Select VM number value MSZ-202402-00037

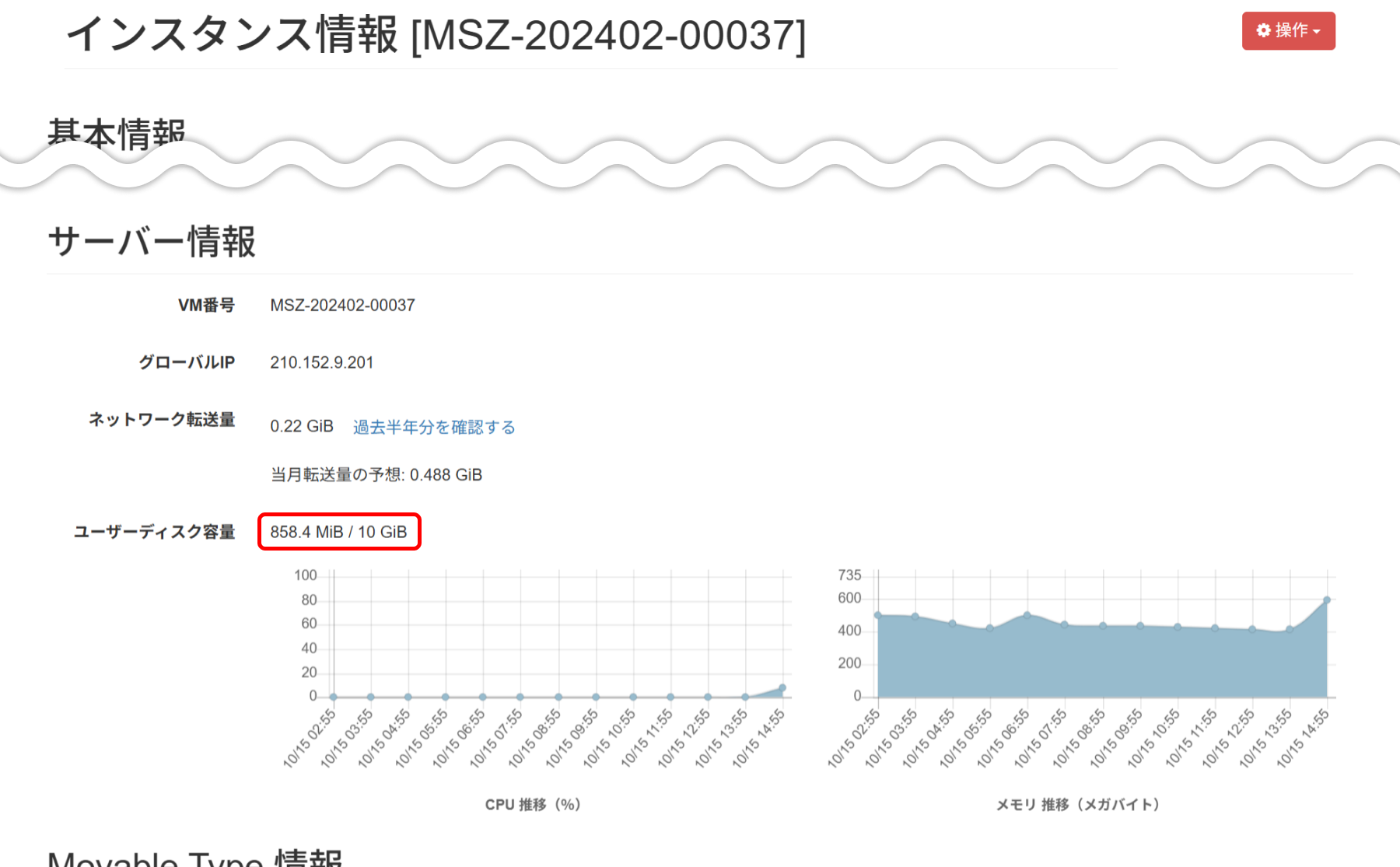click(342, 305)
